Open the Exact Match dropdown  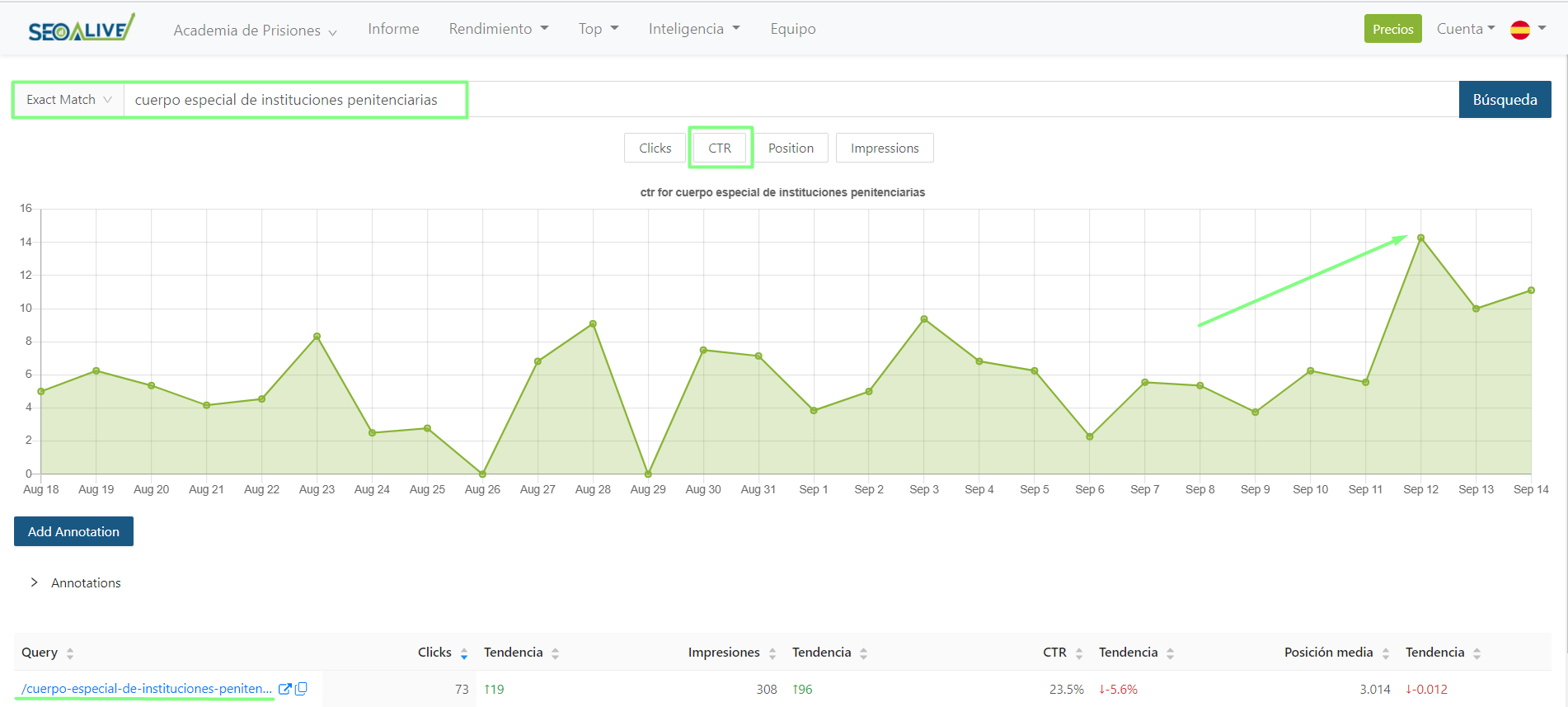point(68,100)
